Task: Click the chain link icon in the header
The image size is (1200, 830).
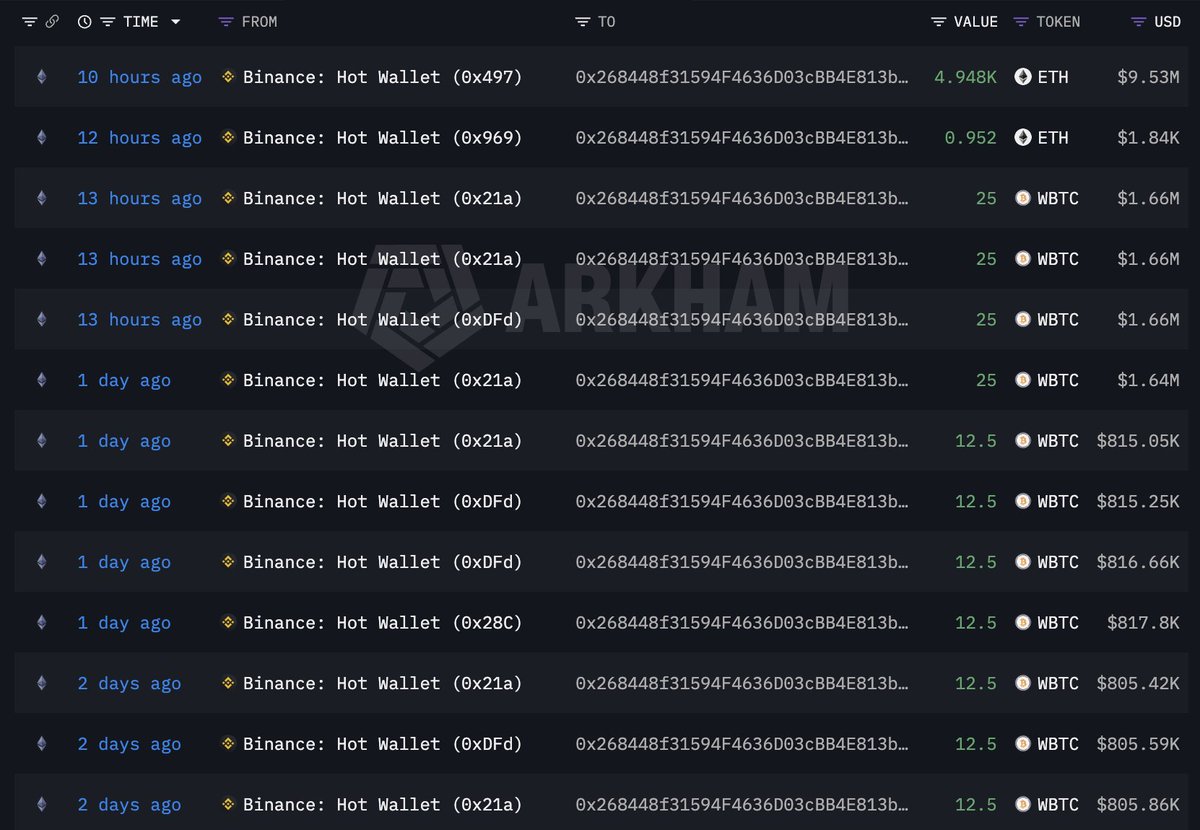Action: [x=52, y=21]
